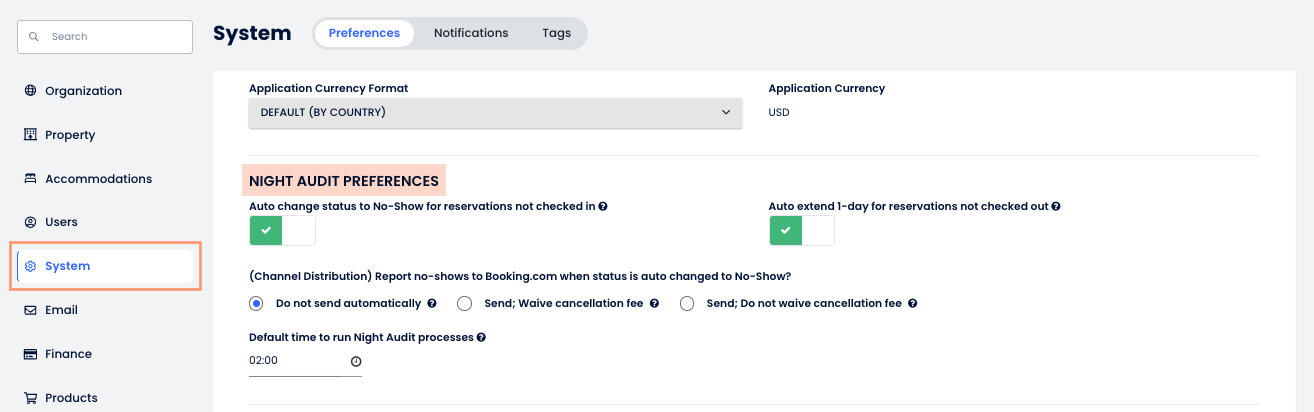Select Send; Waive cancellation fee radio option
1314x412 pixels.
tap(464, 303)
